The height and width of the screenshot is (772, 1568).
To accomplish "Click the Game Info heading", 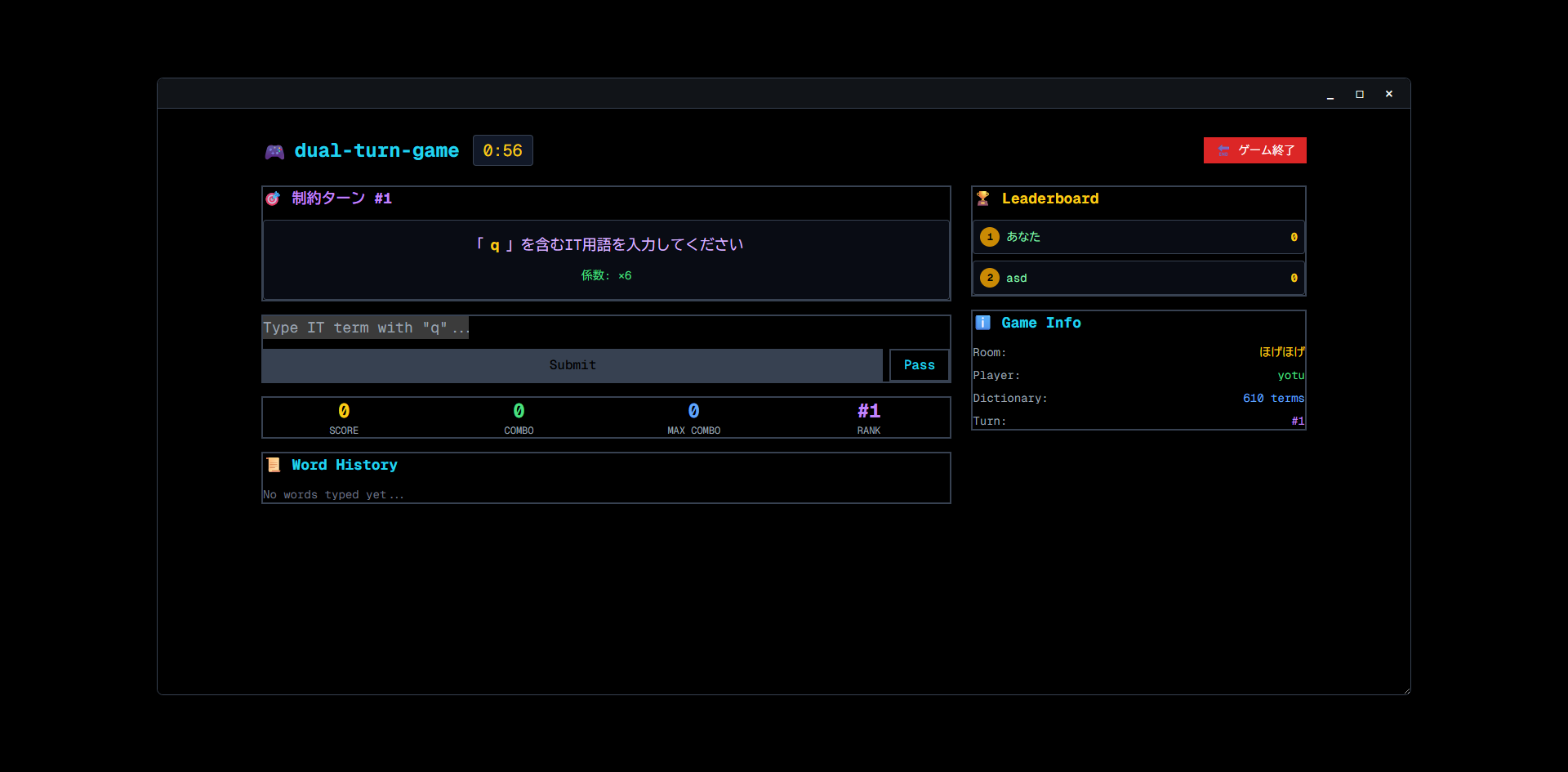I will (x=1041, y=323).
